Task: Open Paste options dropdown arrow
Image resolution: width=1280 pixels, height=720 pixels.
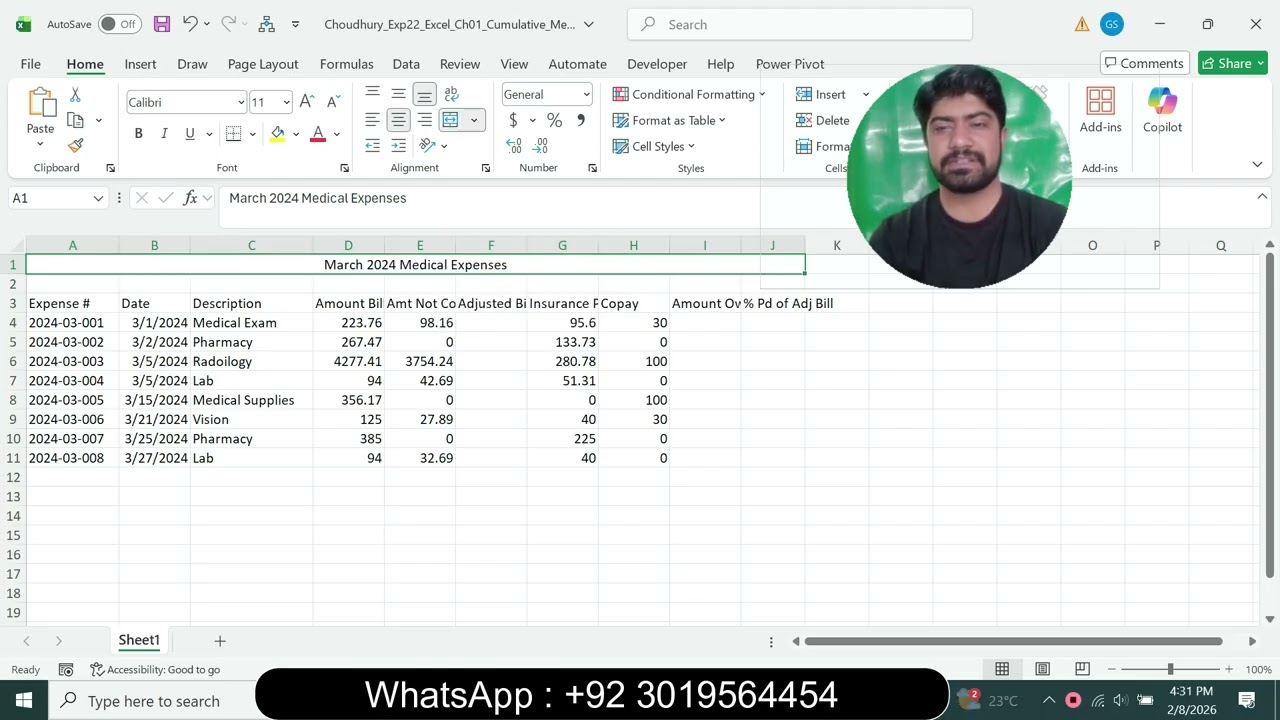Action: click(40, 145)
